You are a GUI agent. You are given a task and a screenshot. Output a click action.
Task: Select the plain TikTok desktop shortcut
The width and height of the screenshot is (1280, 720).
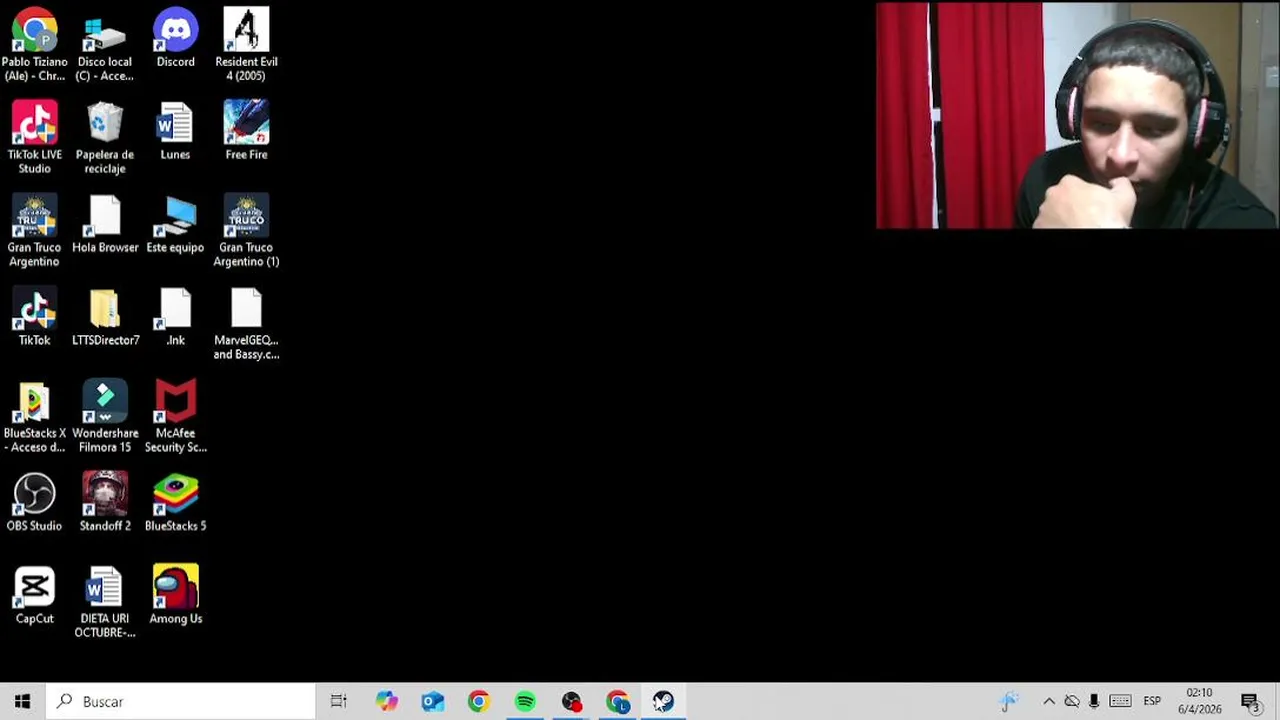(x=34, y=317)
